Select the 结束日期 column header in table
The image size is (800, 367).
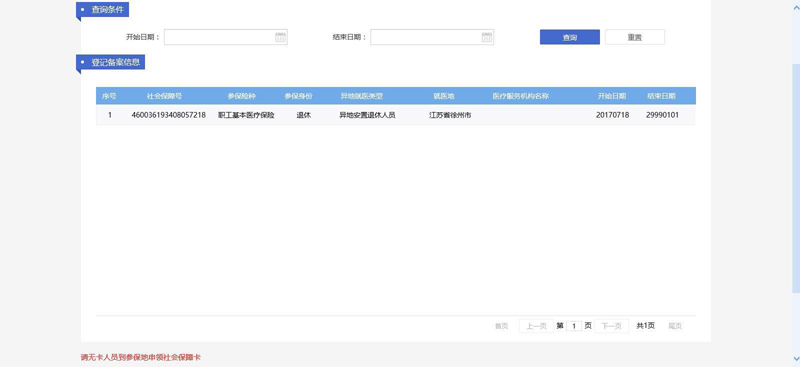(x=661, y=96)
